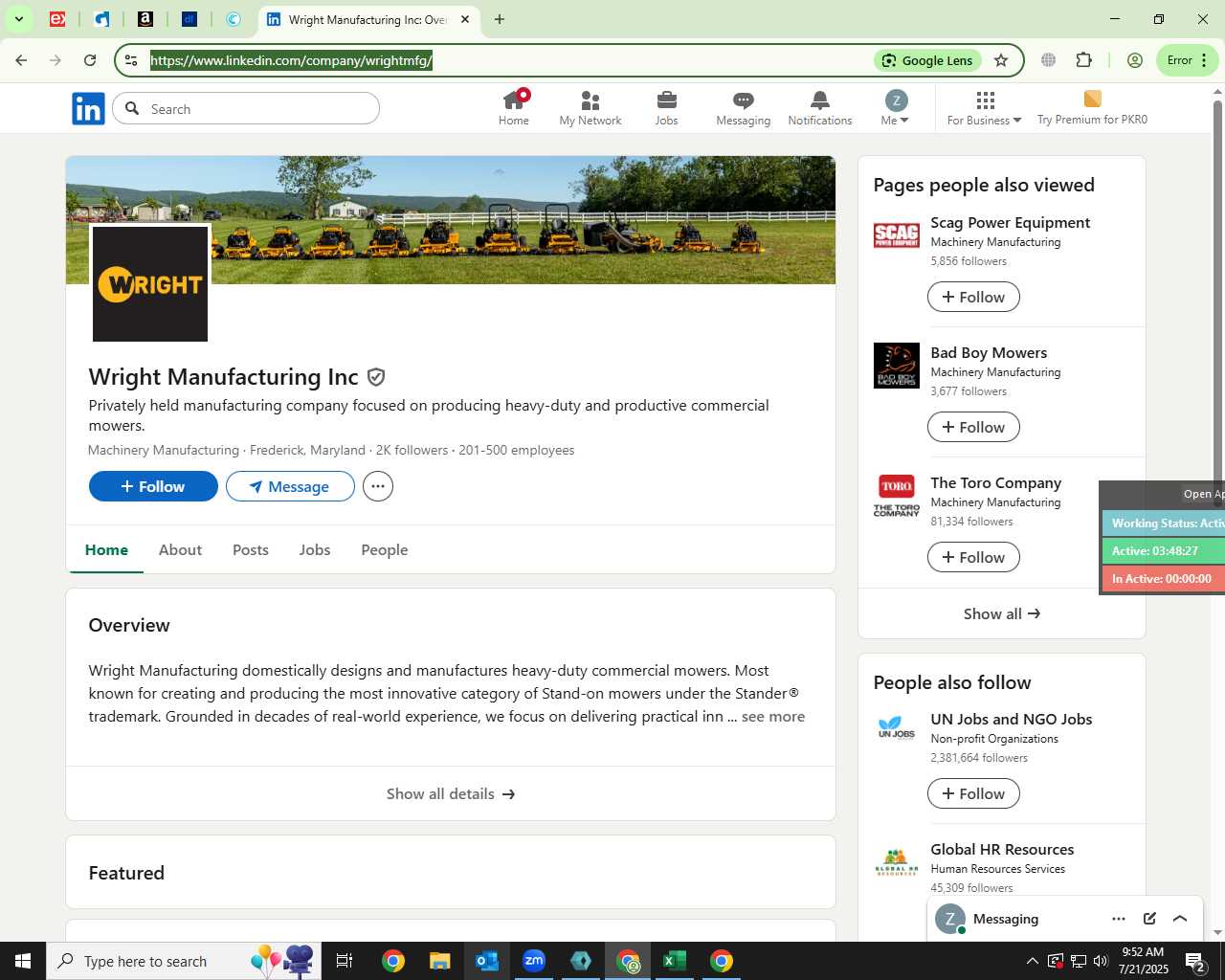Screen dimensions: 1225x980
Task: Open LinkedIn home via logo
Action: click(x=88, y=109)
